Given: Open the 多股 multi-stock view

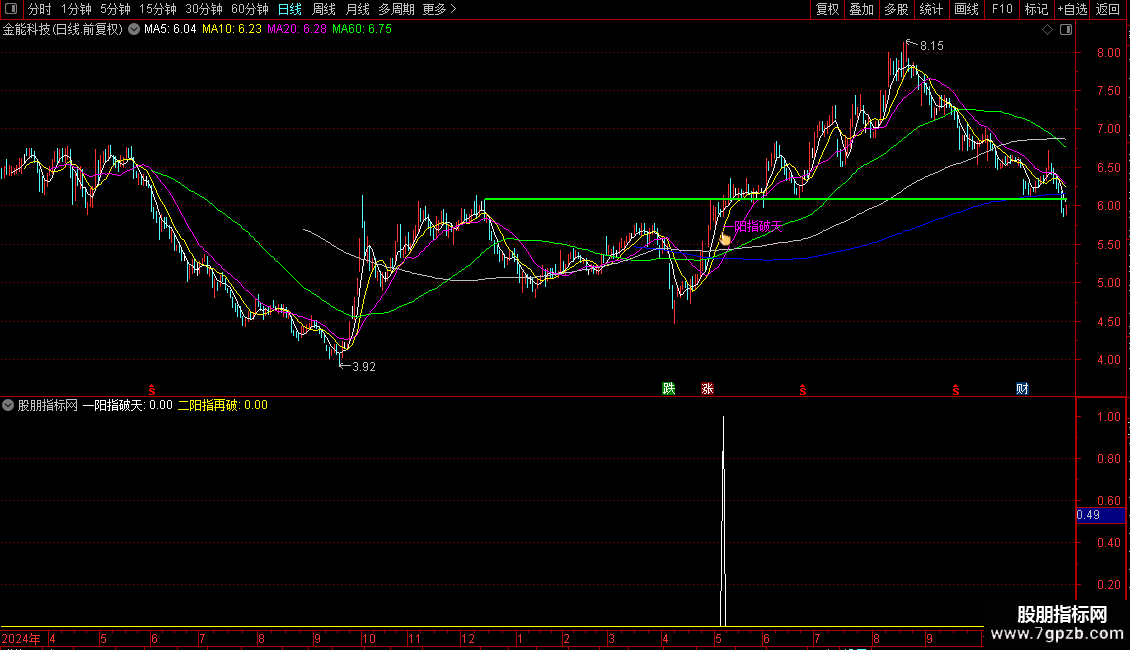Looking at the screenshot, I should pos(897,9).
